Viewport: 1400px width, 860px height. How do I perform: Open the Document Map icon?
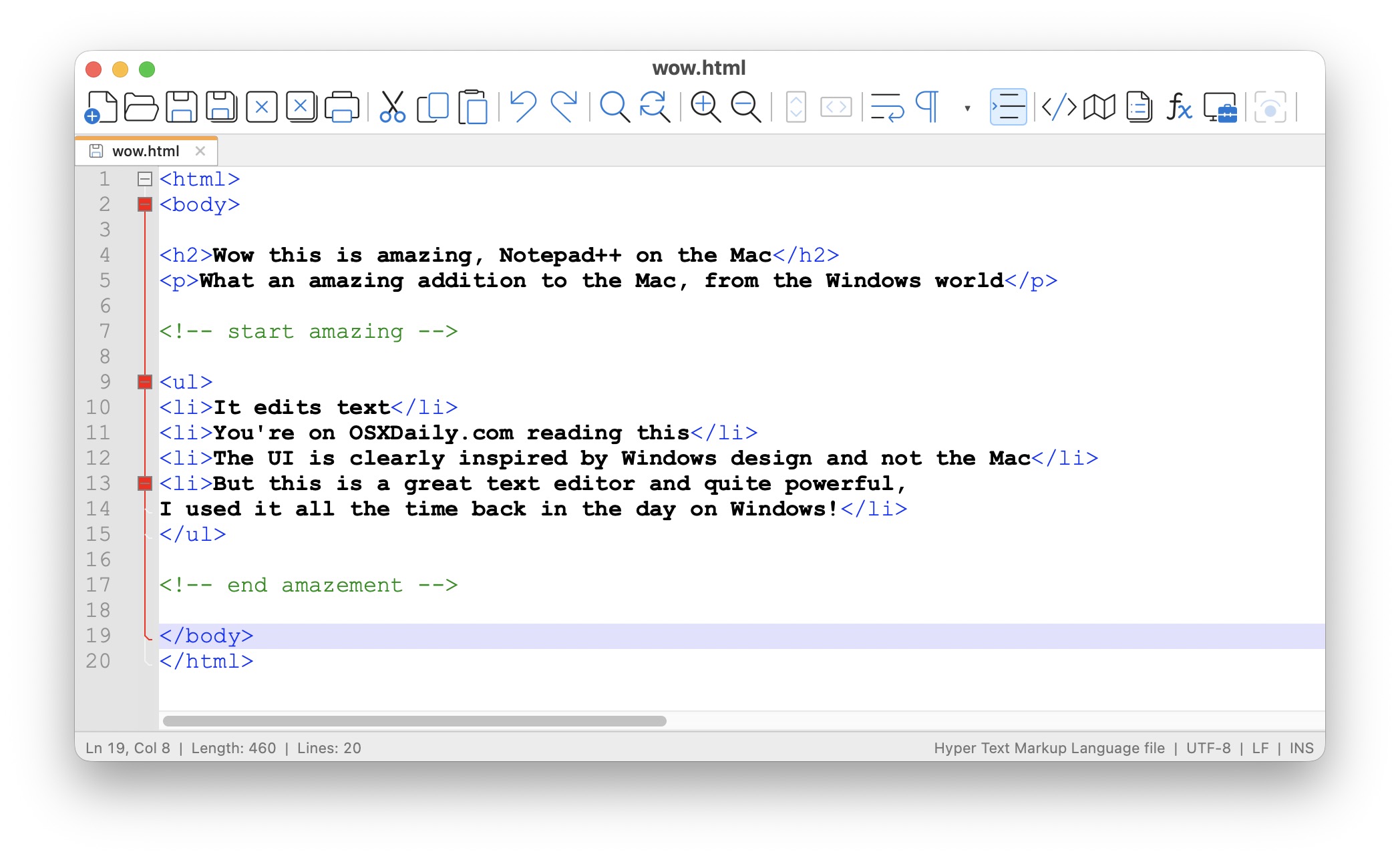(x=1099, y=107)
